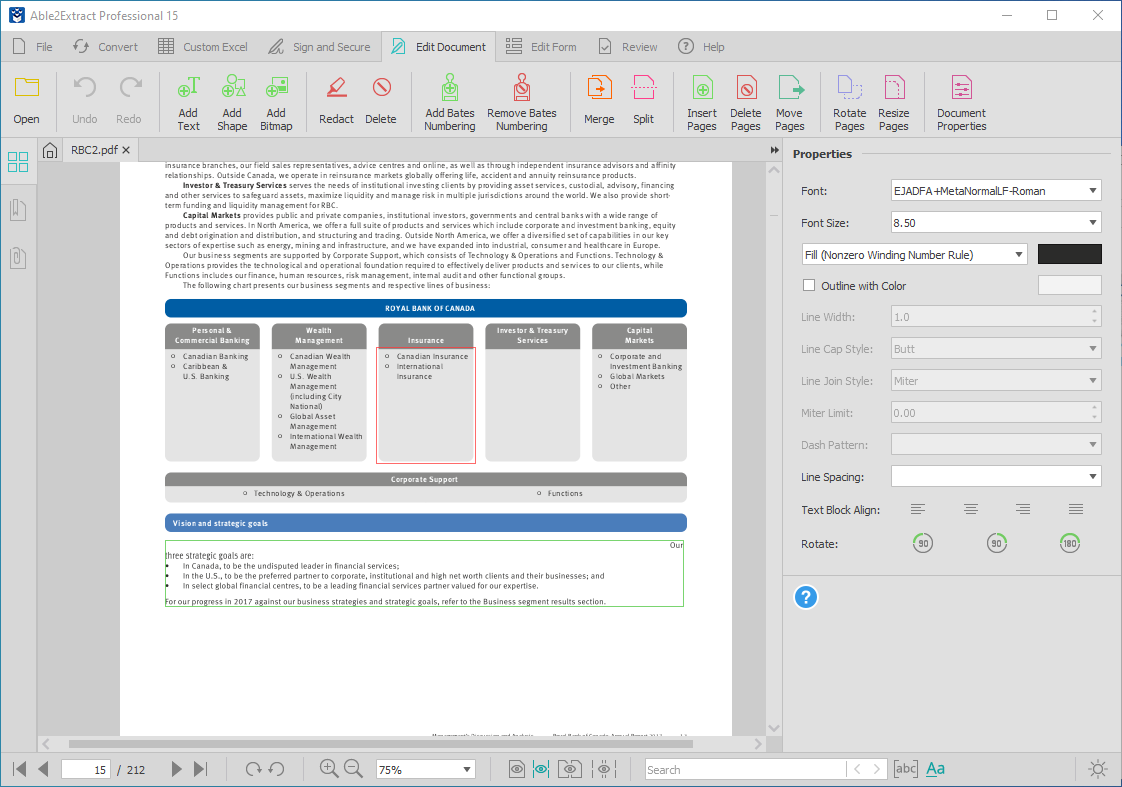Toggle case-sensitive search with abc button
The width and height of the screenshot is (1122, 787).
(x=905, y=768)
